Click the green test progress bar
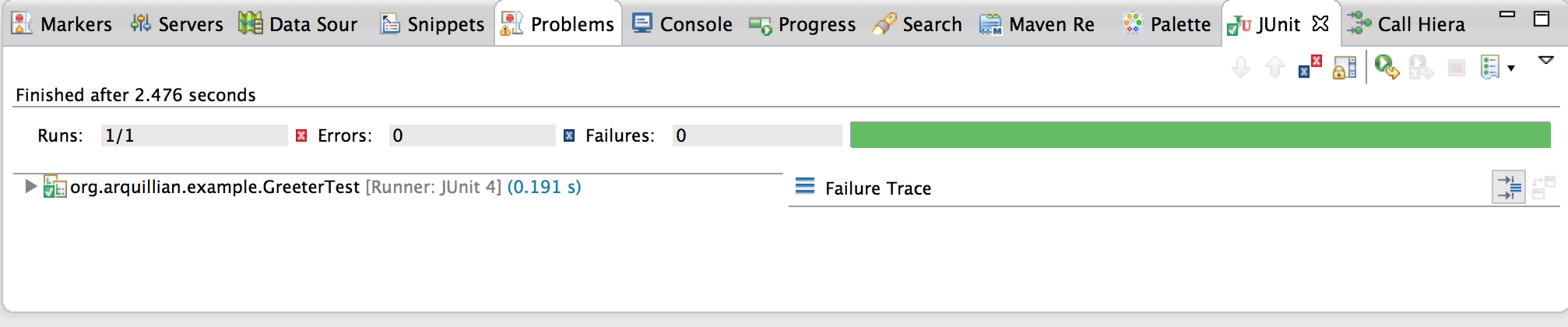The width and height of the screenshot is (1568, 327). point(1201,135)
